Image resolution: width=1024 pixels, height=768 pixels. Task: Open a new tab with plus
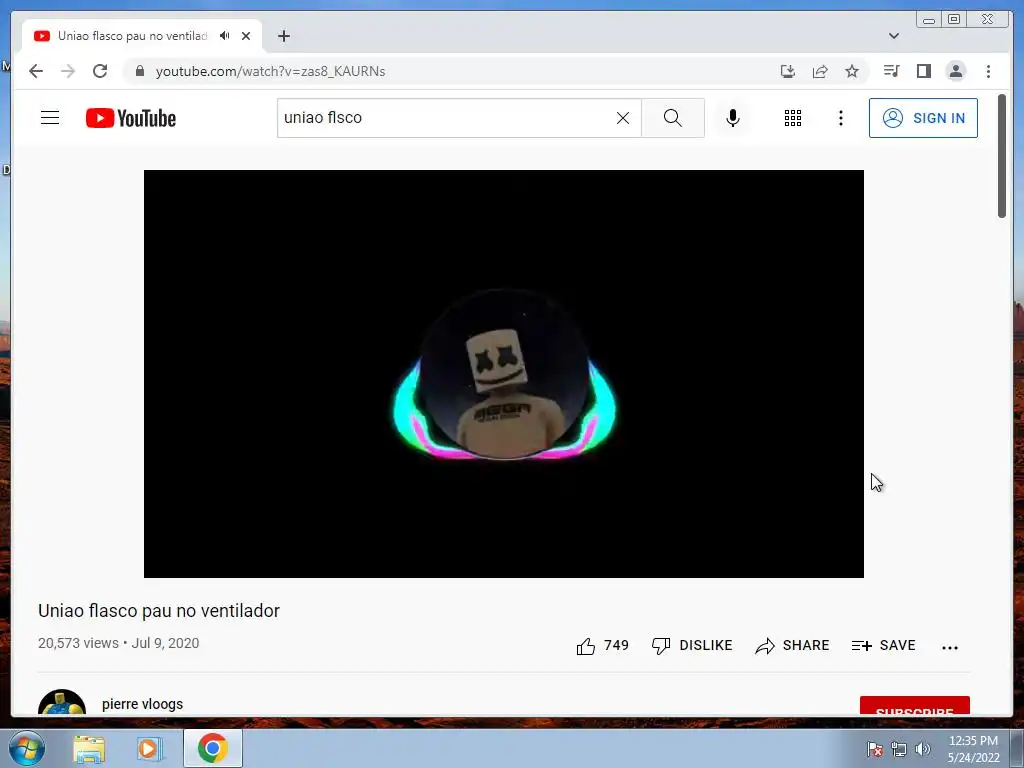click(283, 36)
